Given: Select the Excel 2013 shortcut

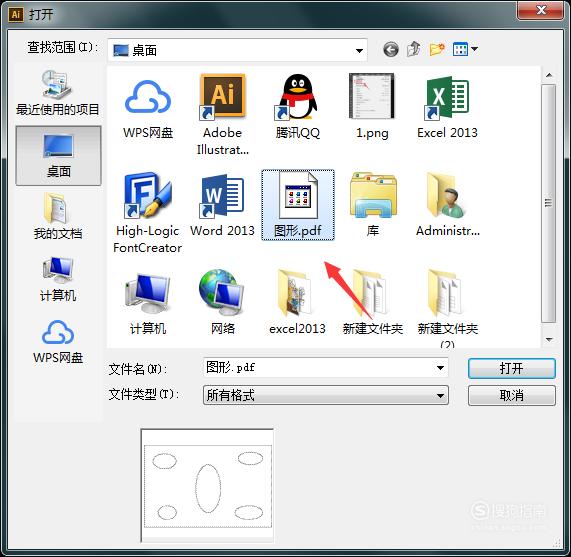Looking at the screenshot, I should point(447,106).
